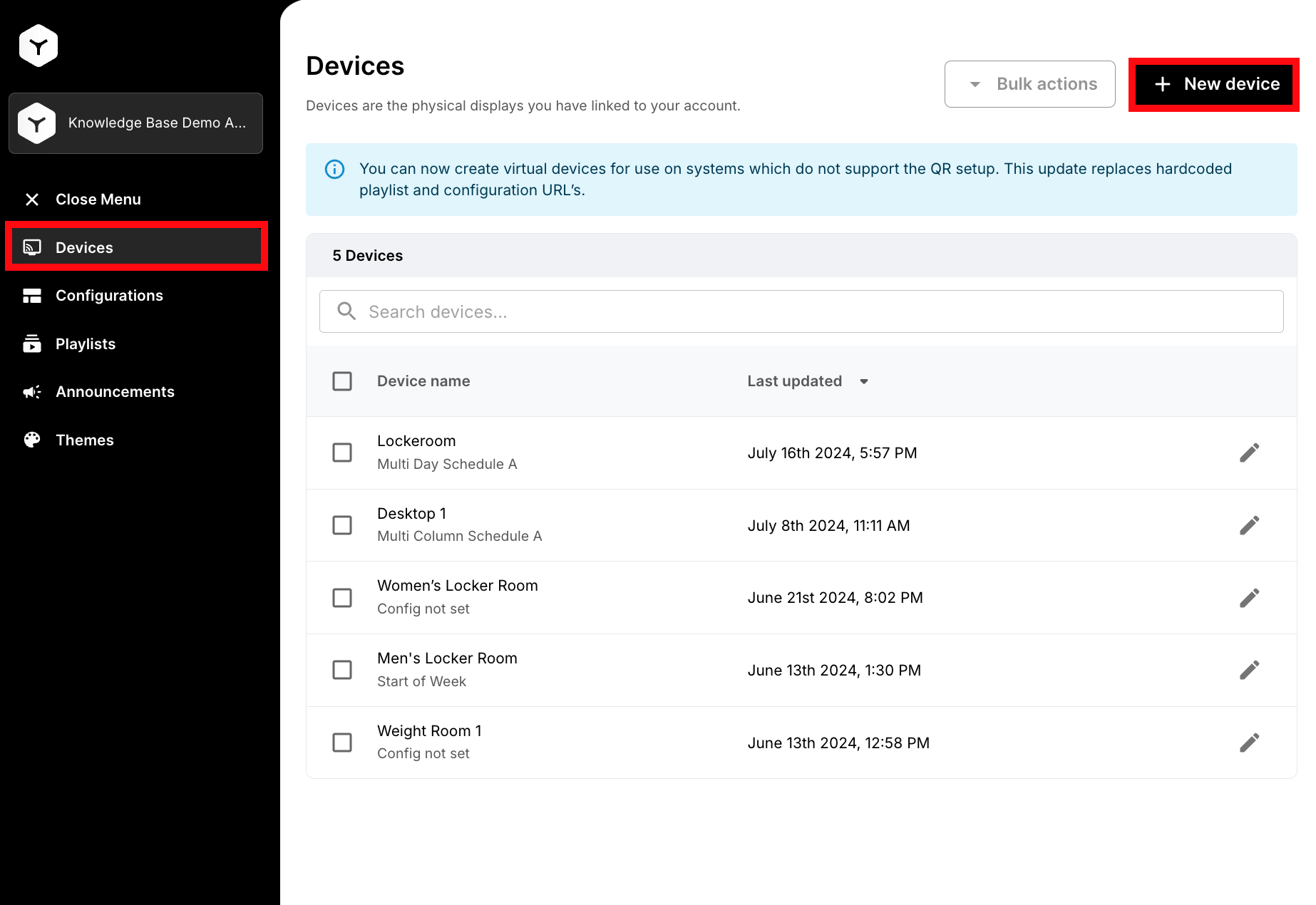Image resolution: width=1316 pixels, height=905 pixels.
Task: Click the Devices cast-screen icon in sidebar
Action: click(32, 247)
